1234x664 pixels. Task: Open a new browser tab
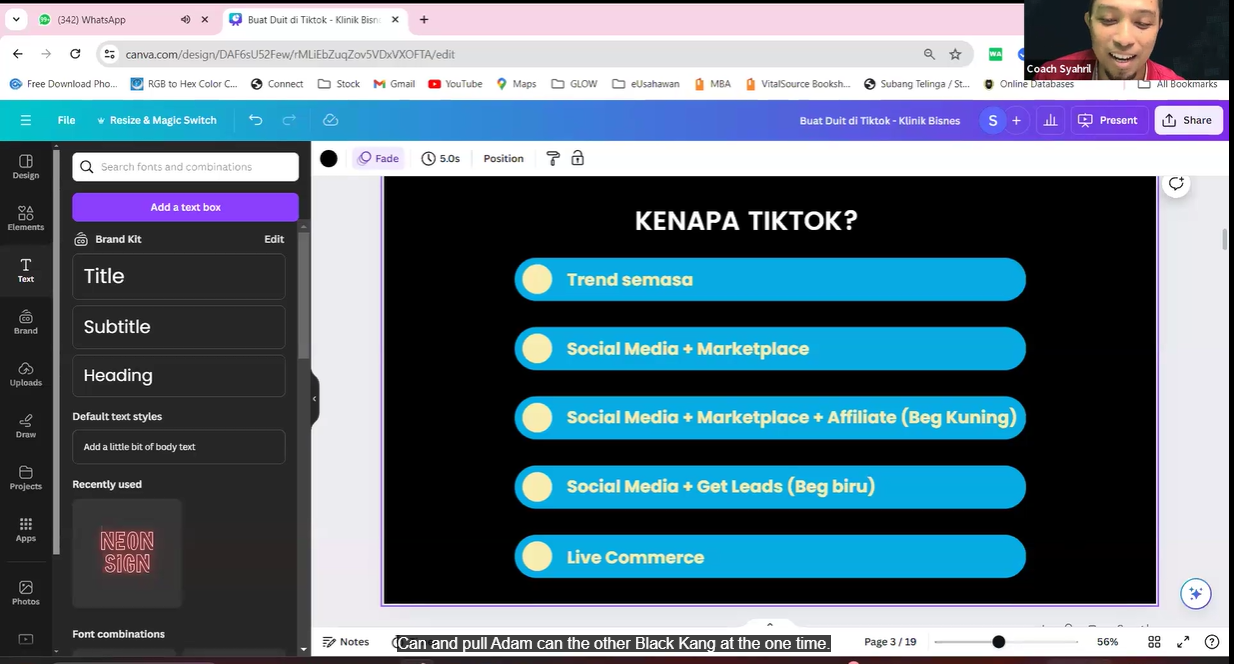[424, 20]
